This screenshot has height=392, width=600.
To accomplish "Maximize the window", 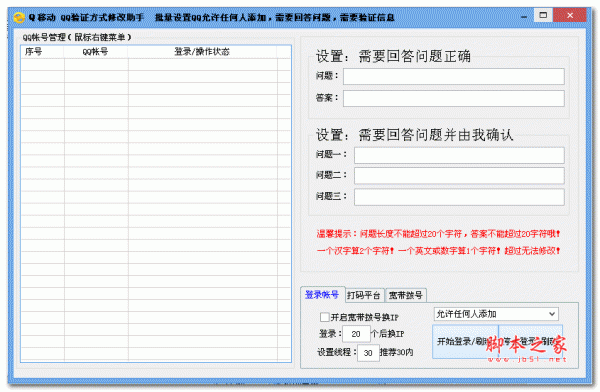I will pyautogui.click(x=543, y=15).
